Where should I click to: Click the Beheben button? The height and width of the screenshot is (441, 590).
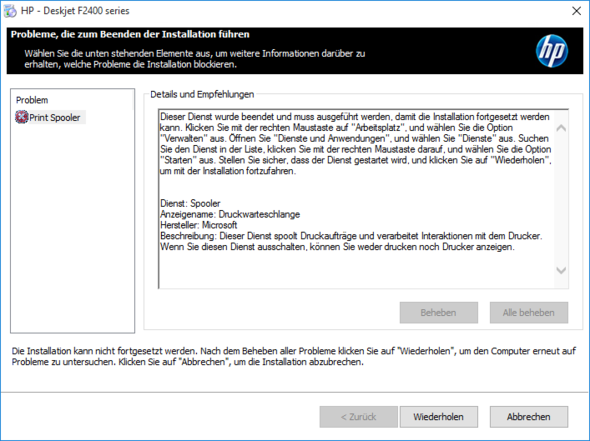pyautogui.click(x=439, y=312)
